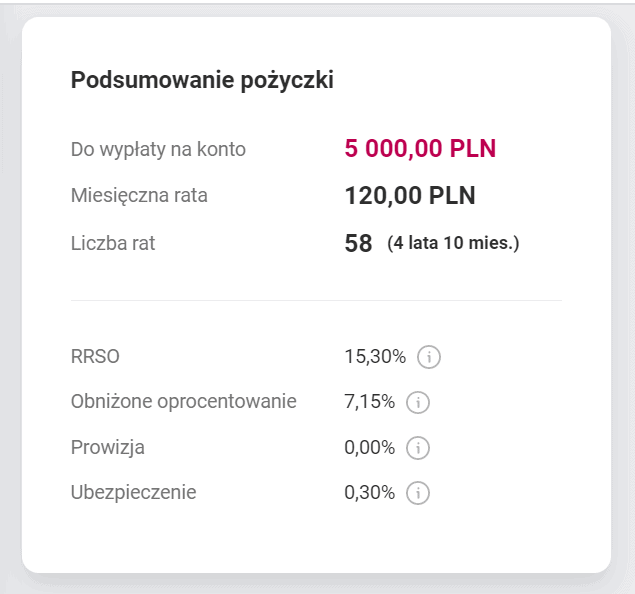The image size is (635, 594).
Task: Click the 120,00 PLN monthly installment value
Action: [410, 195]
